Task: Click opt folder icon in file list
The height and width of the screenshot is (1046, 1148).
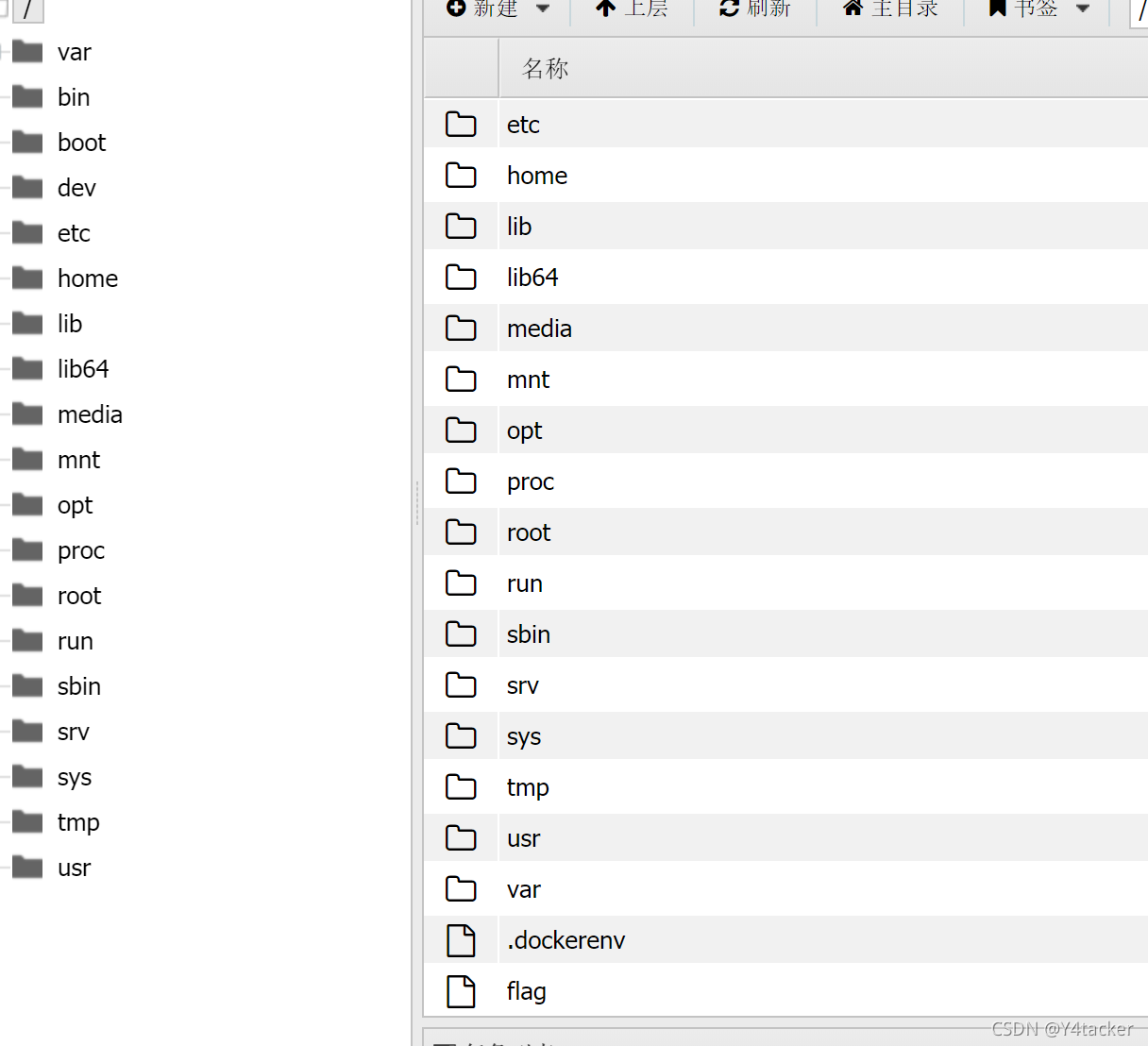Action: coord(461,430)
